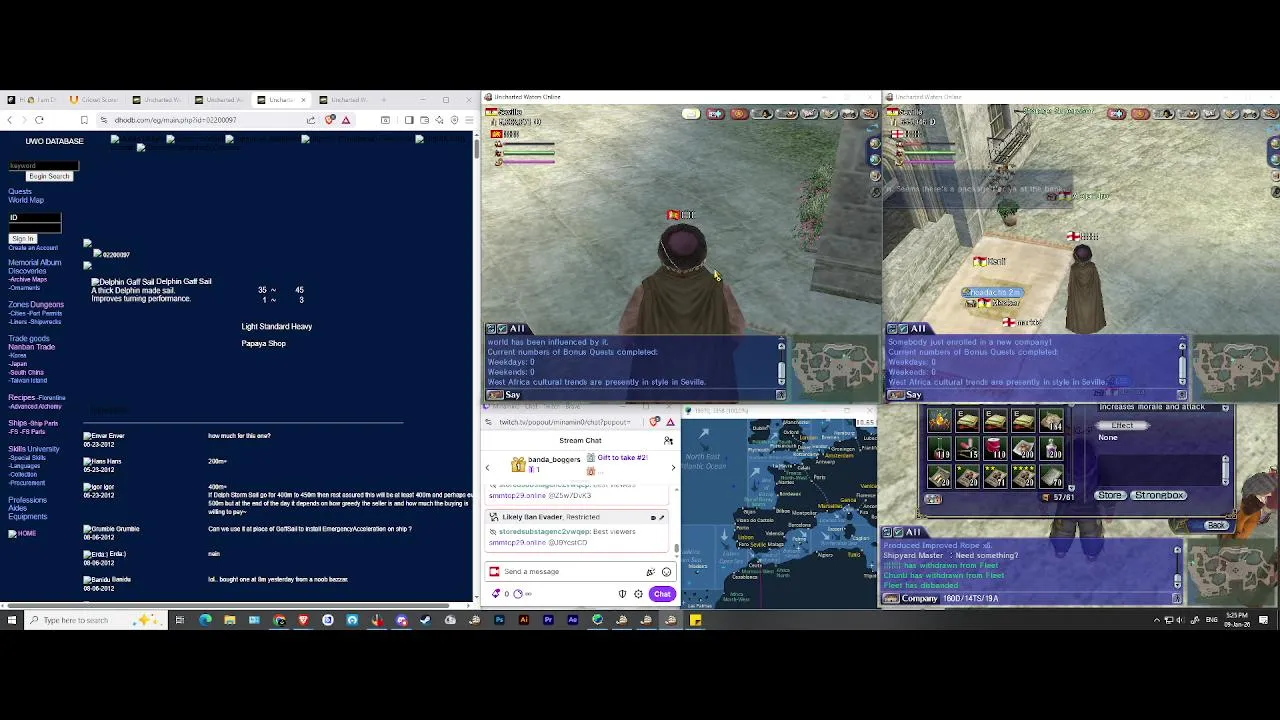The image size is (1280, 720).
Task: Click the Begin Search button
Action: tap(49, 176)
